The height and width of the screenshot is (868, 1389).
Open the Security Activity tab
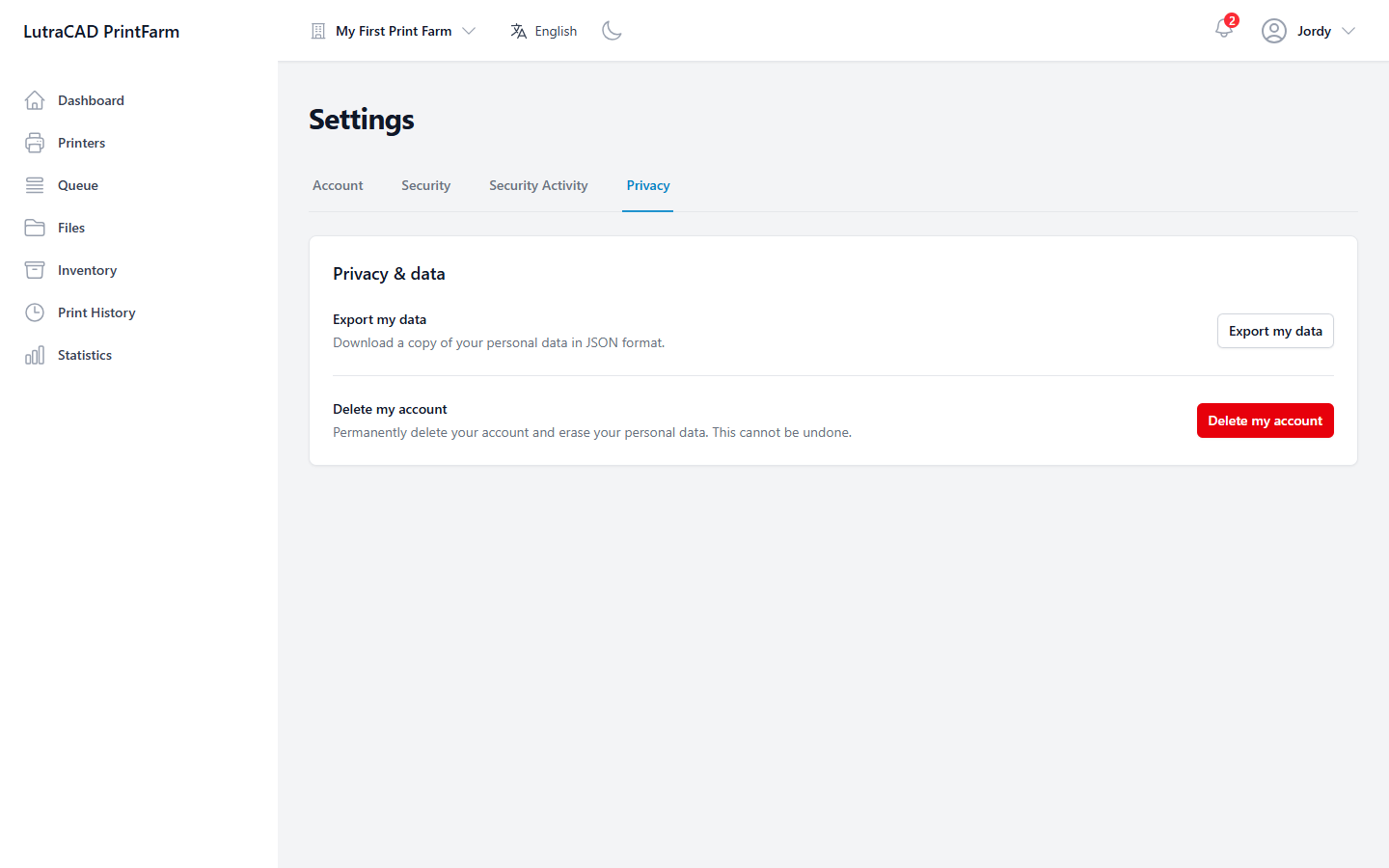click(x=538, y=185)
